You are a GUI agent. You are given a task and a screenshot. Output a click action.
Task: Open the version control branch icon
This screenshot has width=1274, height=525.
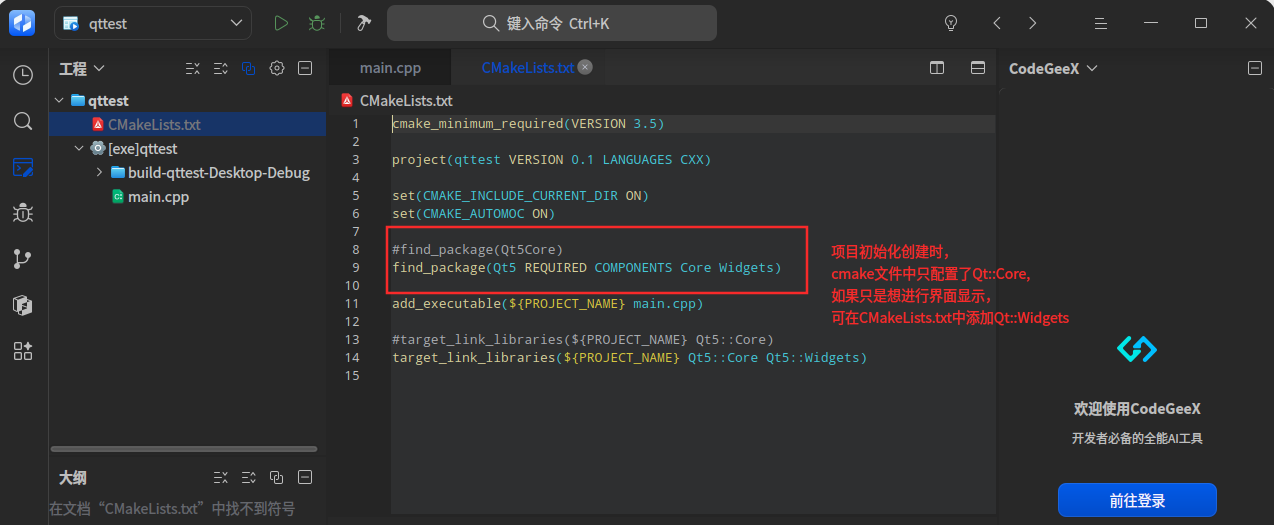click(22, 259)
